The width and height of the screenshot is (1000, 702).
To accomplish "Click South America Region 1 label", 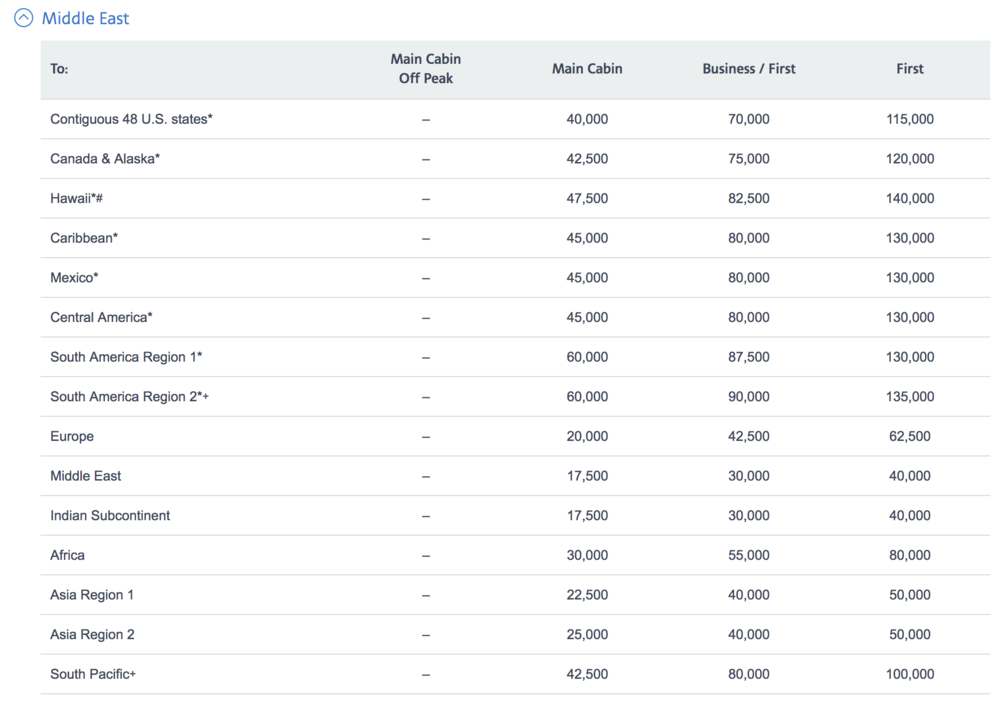I will pos(126,357).
